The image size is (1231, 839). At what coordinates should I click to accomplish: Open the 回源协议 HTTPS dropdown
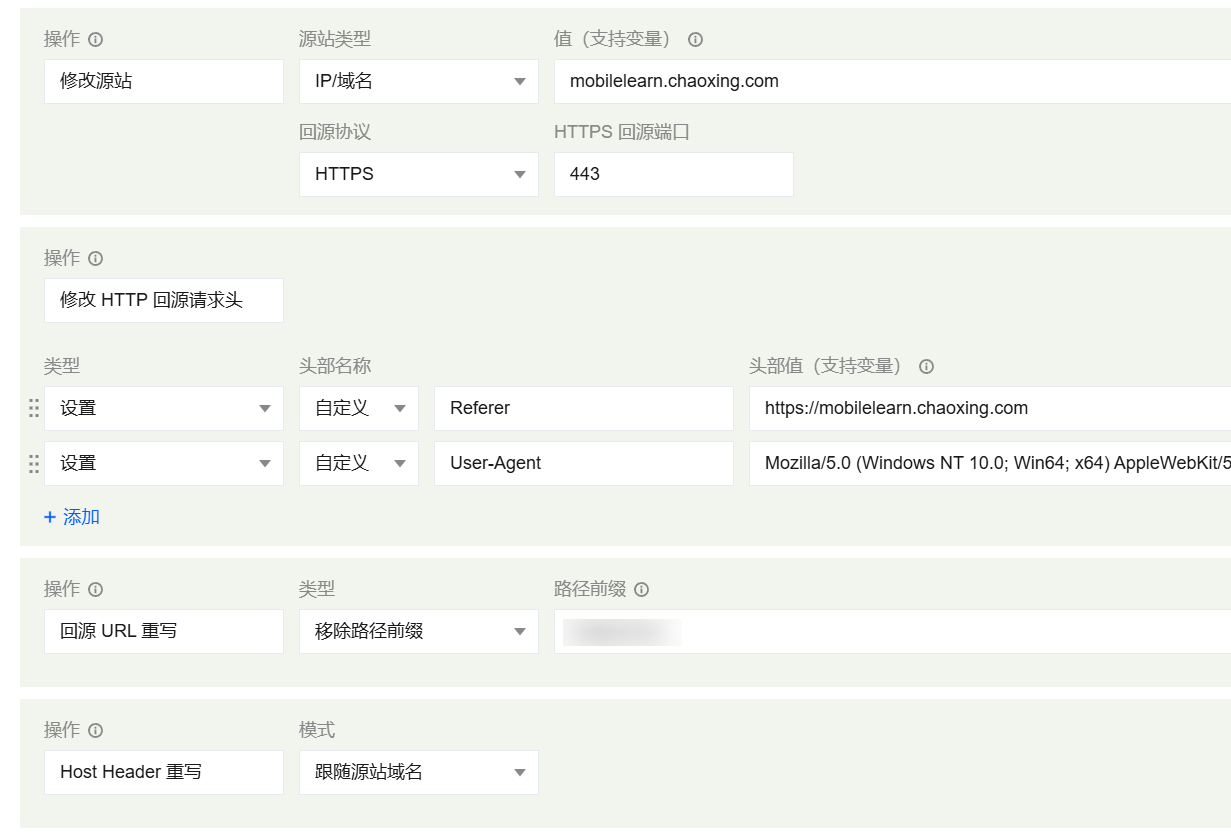[418, 174]
